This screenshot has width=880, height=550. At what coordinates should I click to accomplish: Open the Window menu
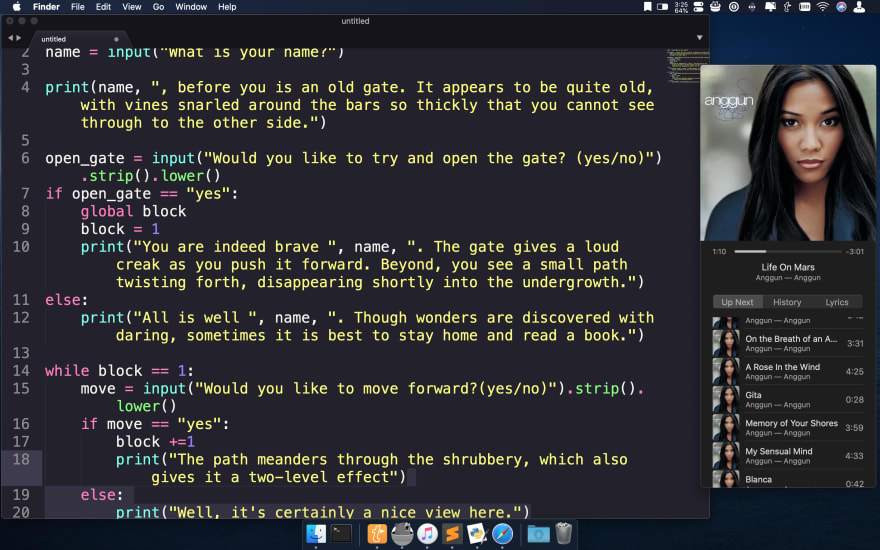coord(191,7)
